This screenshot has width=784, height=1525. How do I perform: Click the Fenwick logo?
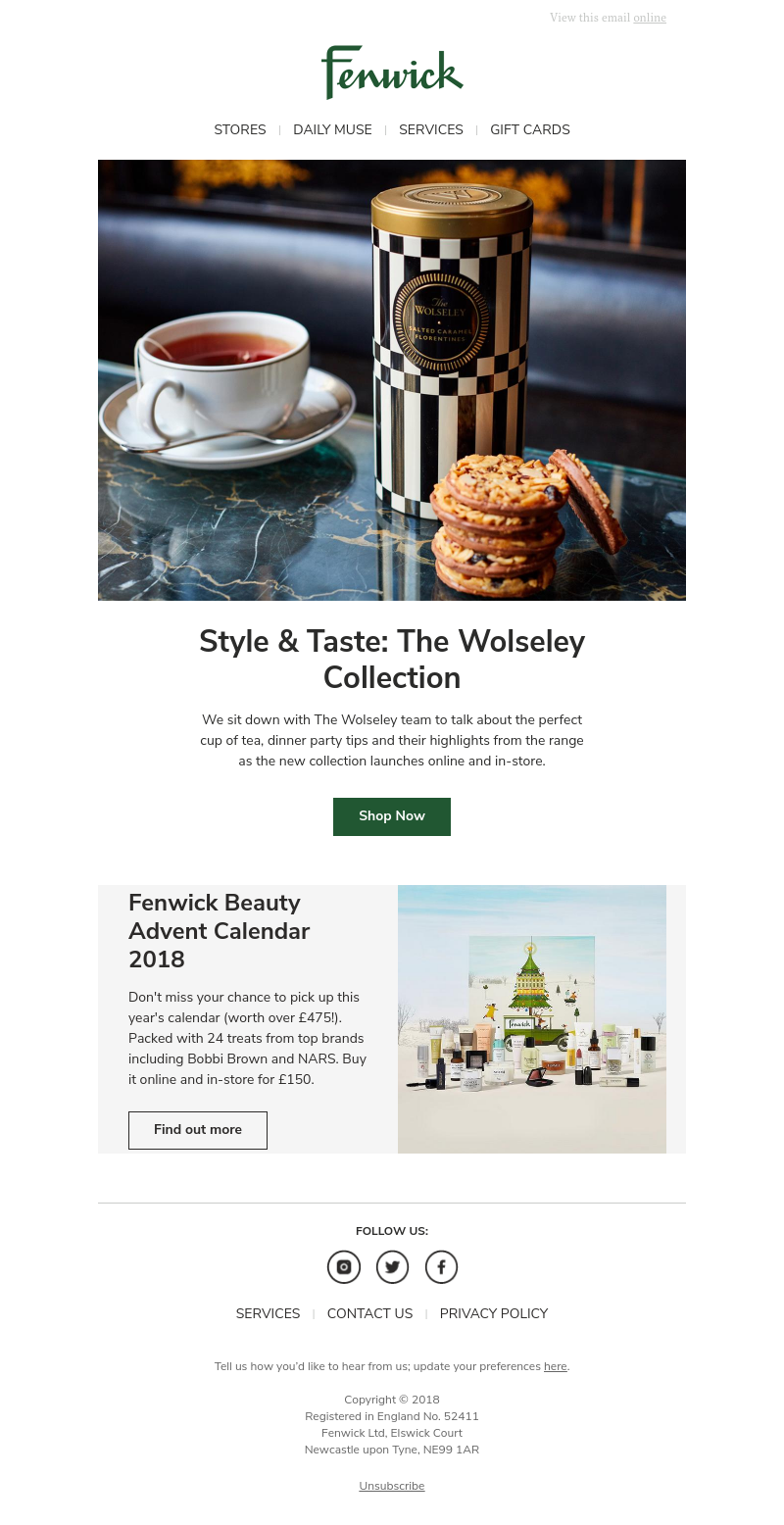point(392,72)
